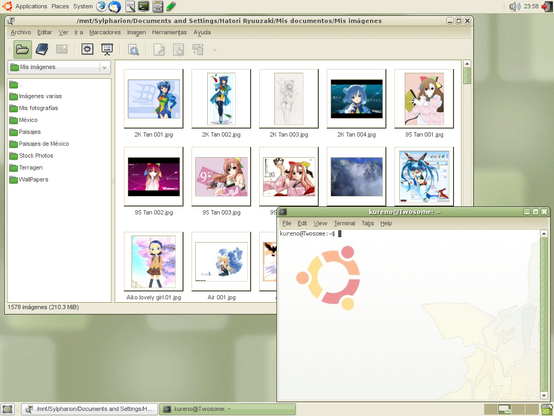The image size is (554, 416).
Task: Launch the calculator panel icon
Action: tap(157, 6)
